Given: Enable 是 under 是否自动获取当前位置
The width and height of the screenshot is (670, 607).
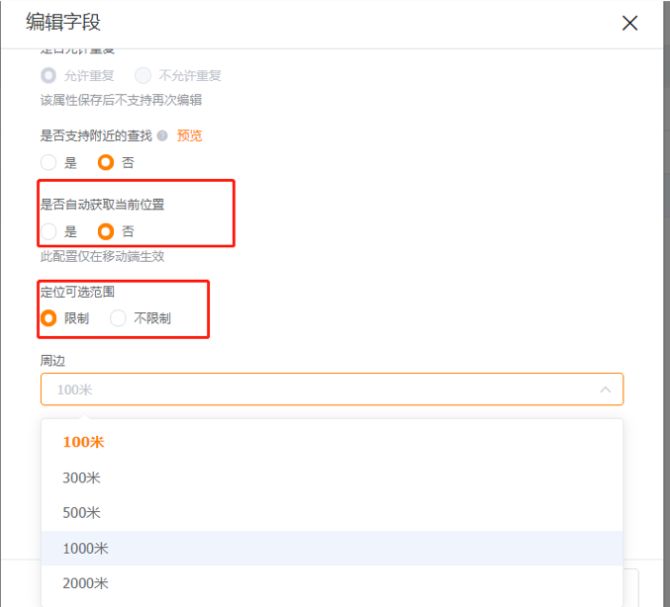Looking at the screenshot, I should 48,231.
